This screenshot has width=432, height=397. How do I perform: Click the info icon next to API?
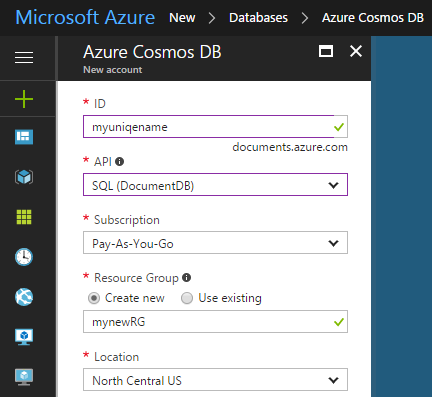(x=119, y=162)
